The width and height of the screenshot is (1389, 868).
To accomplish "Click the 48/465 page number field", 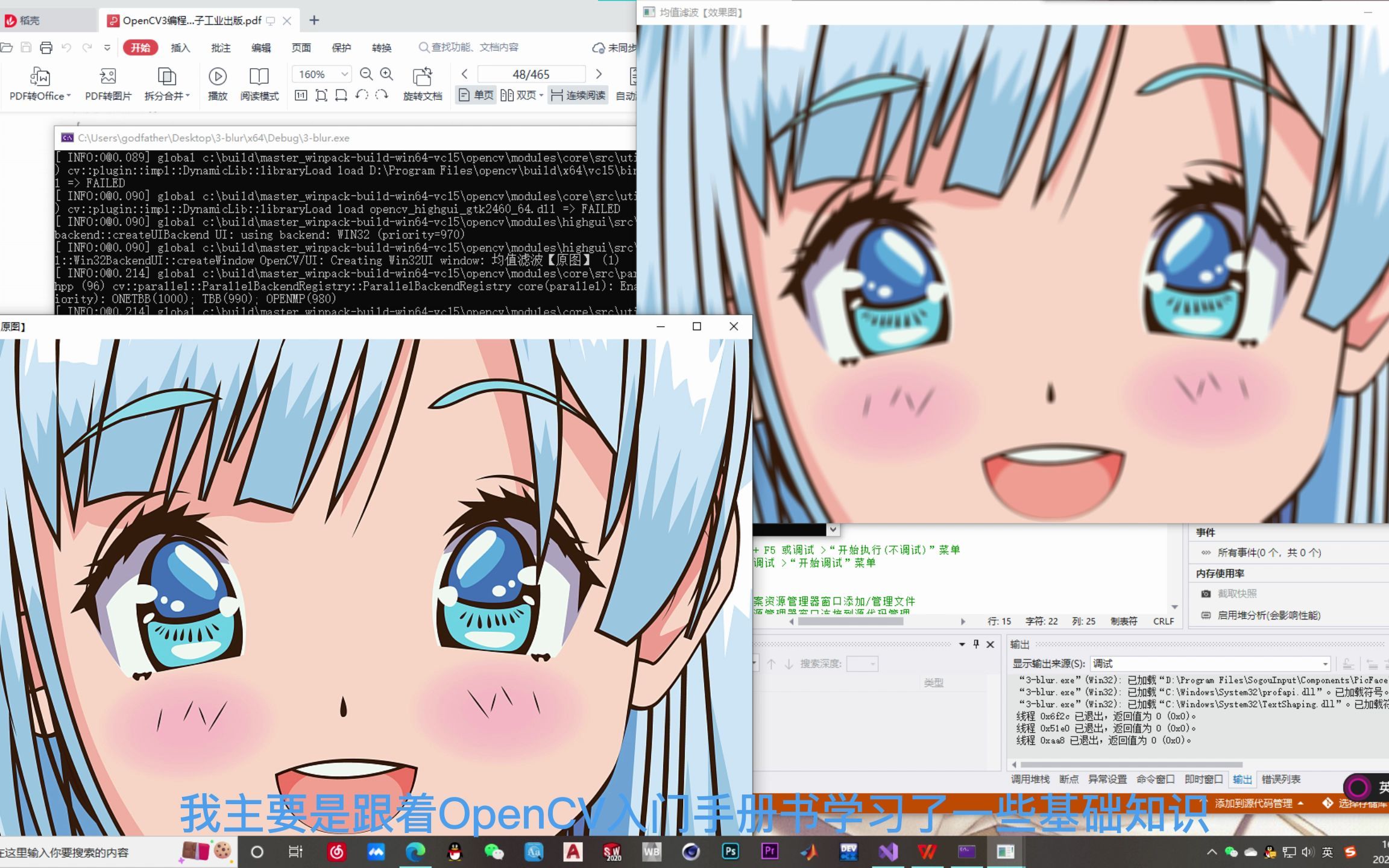I will (x=531, y=74).
